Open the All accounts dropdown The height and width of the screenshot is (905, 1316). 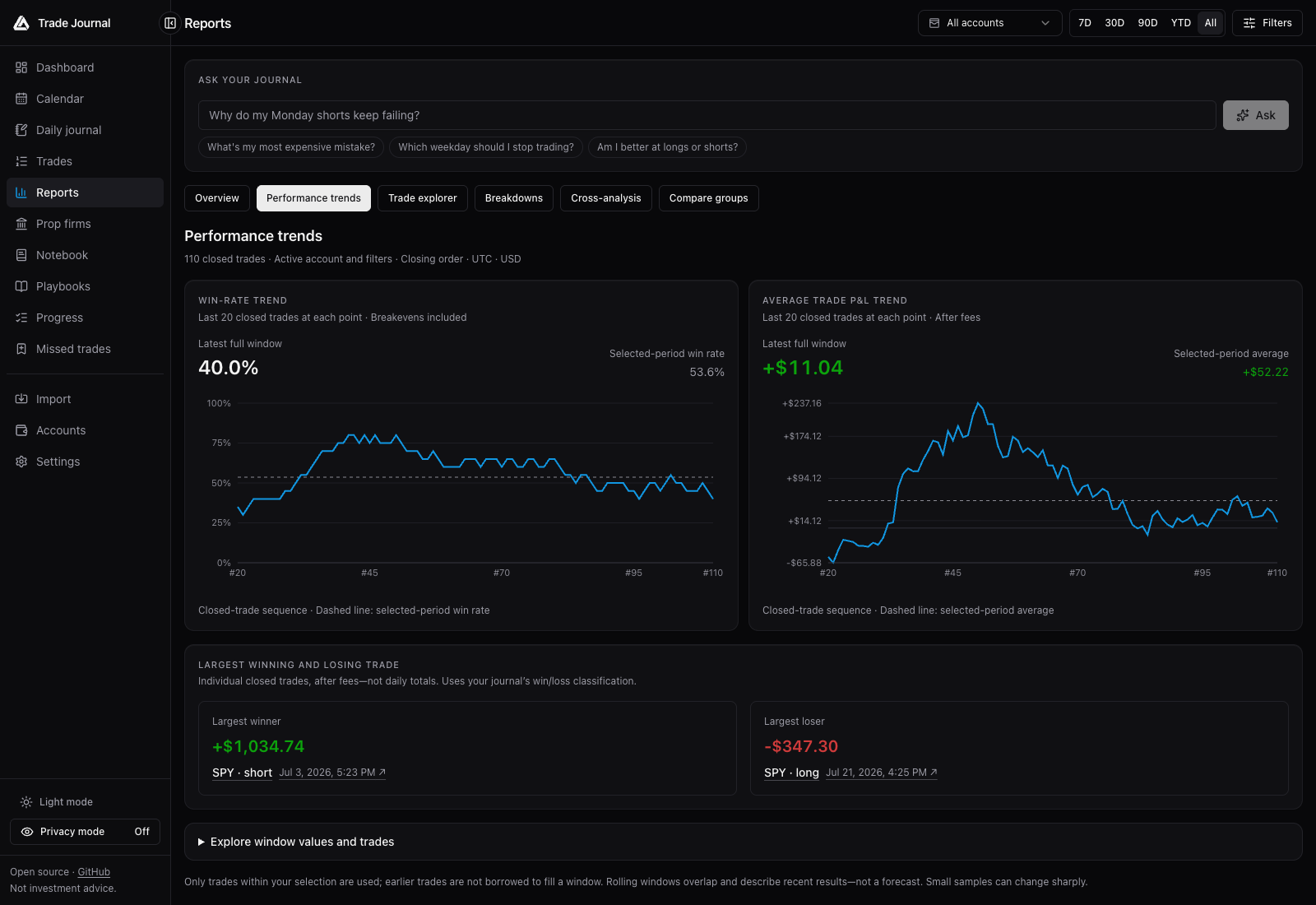[989, 23]
